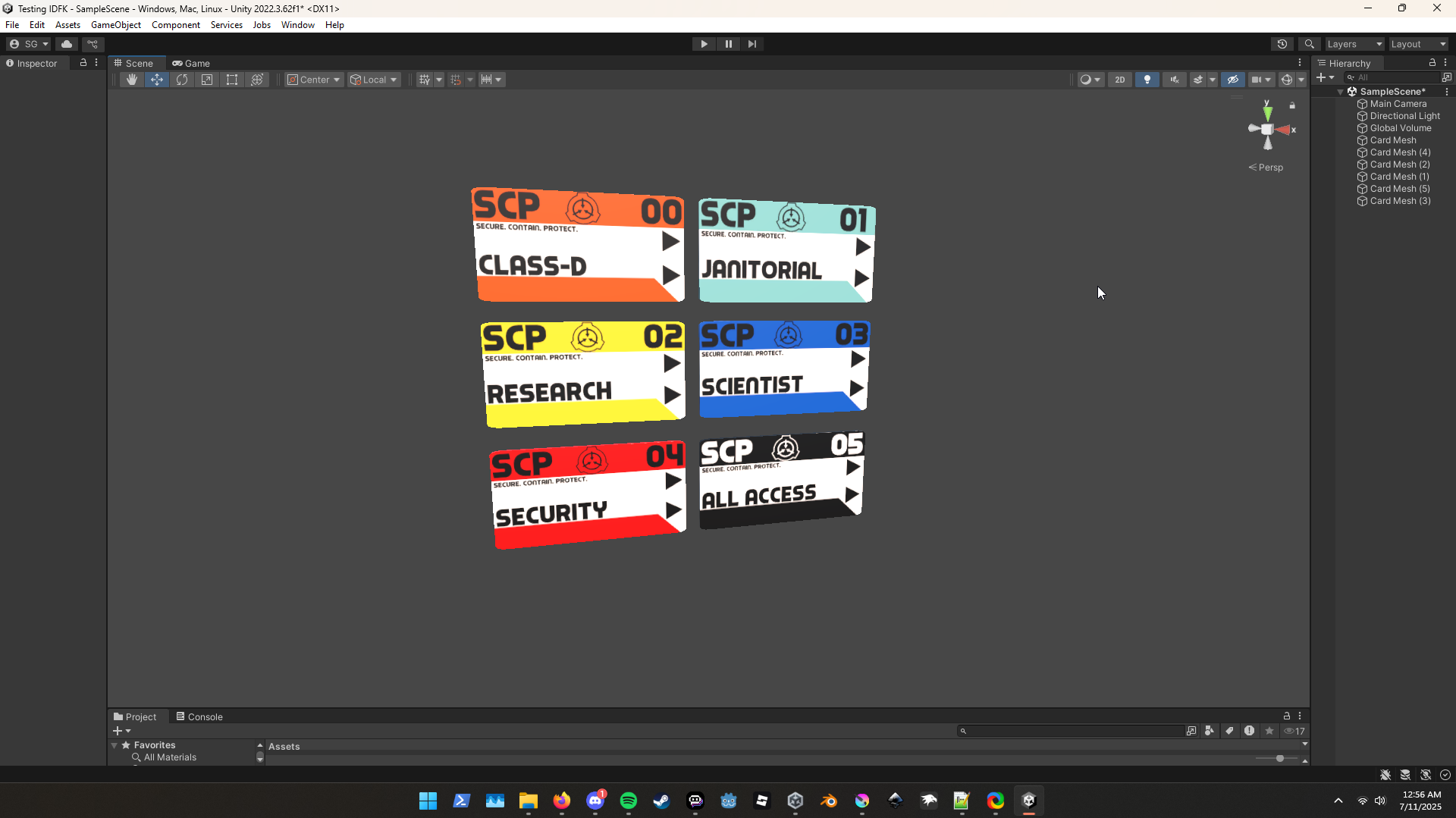The width and height of the screenshot is (1456, 818).
Task: Collapse the SampleScene hierarchy tree
Action: (x=1341, y=92)
